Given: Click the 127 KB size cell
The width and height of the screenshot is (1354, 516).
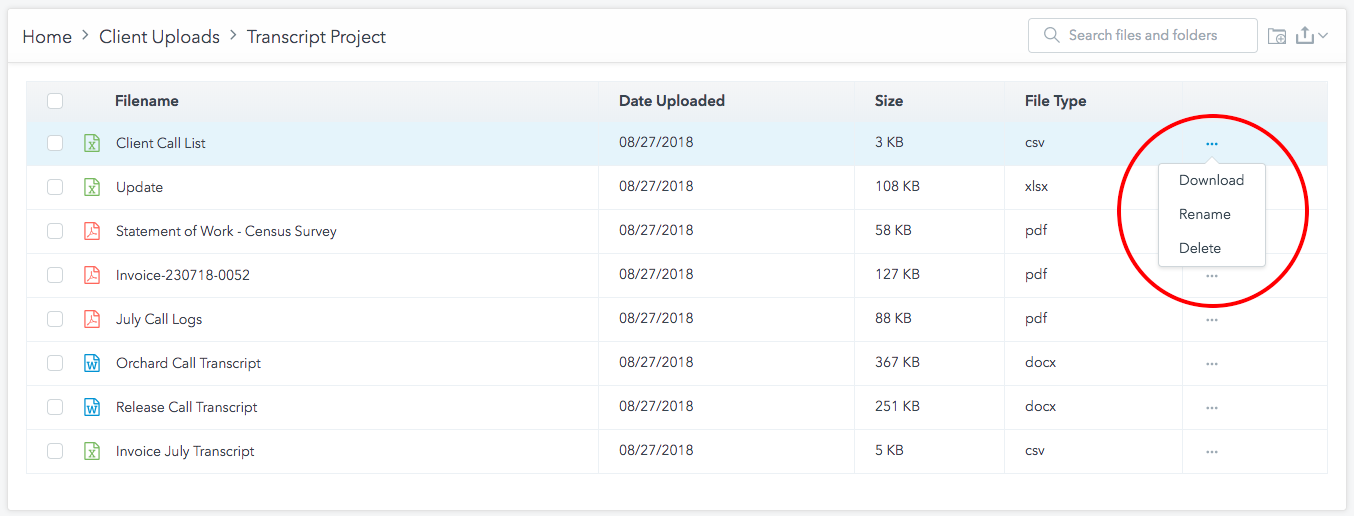Looking at the screenshot, I should click(897, 275).
